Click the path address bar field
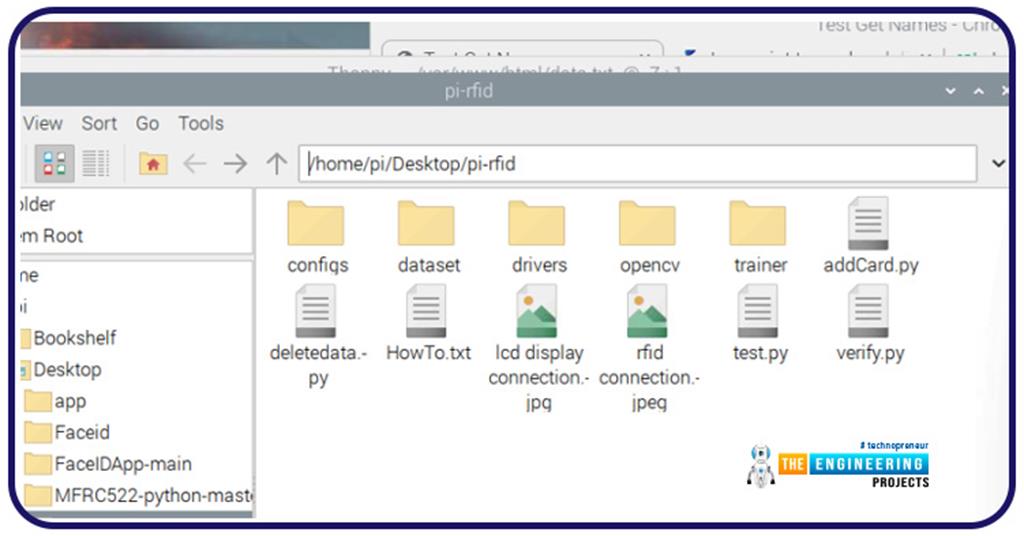This screenshot has width=1024, height=536. point(640,163)
